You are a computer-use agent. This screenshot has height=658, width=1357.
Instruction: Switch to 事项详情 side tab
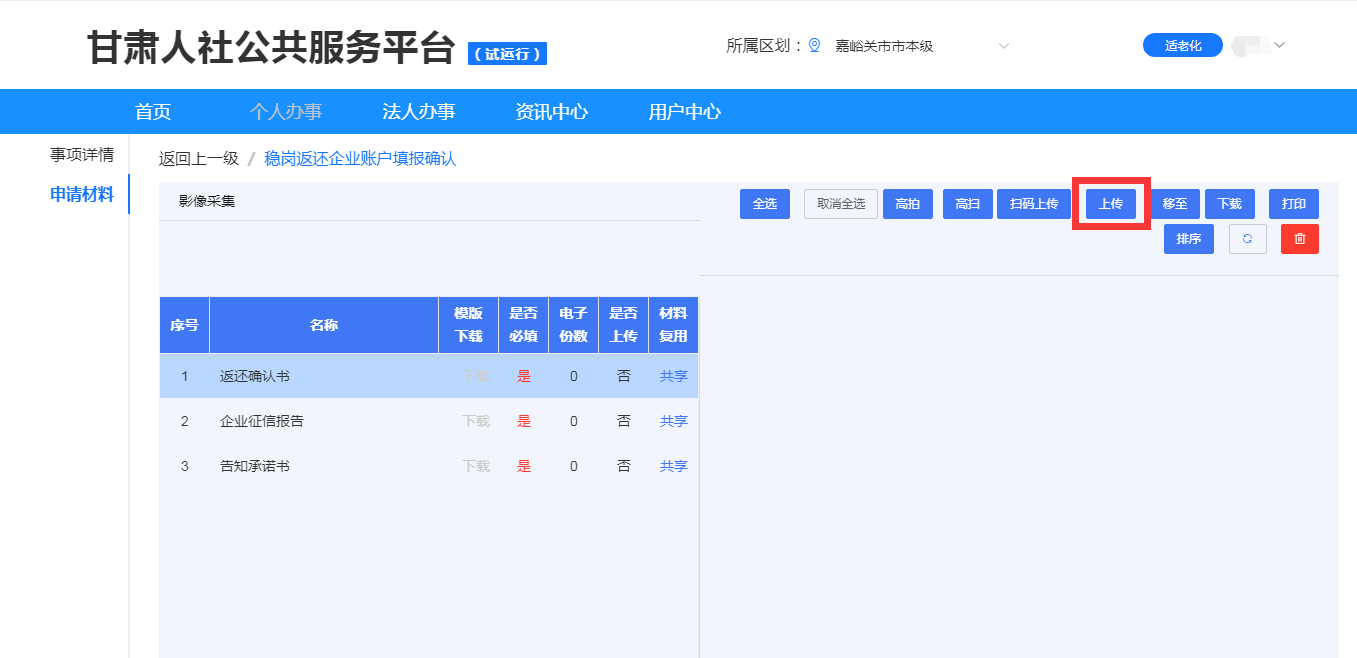pos(82,155)
